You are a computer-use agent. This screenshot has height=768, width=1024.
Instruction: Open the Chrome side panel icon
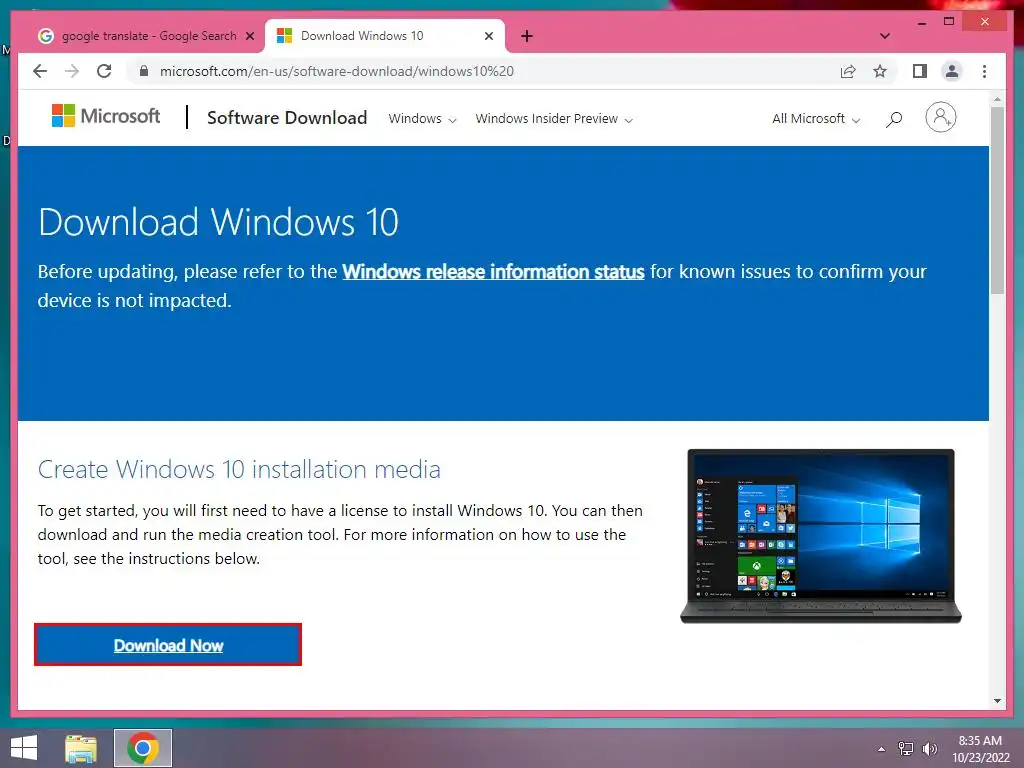[920, 71]
